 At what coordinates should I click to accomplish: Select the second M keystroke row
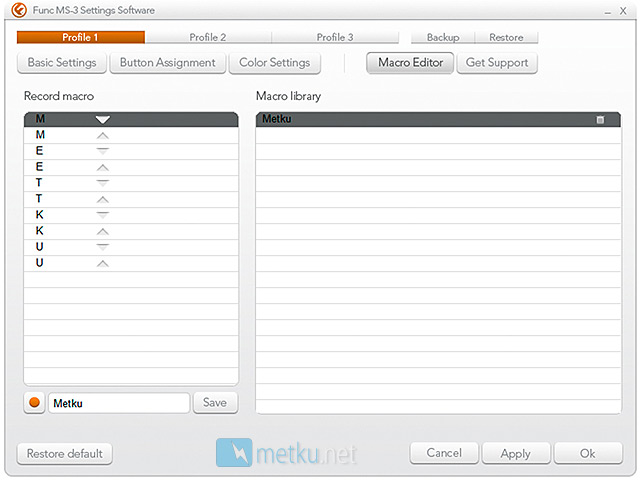(131, 135)
